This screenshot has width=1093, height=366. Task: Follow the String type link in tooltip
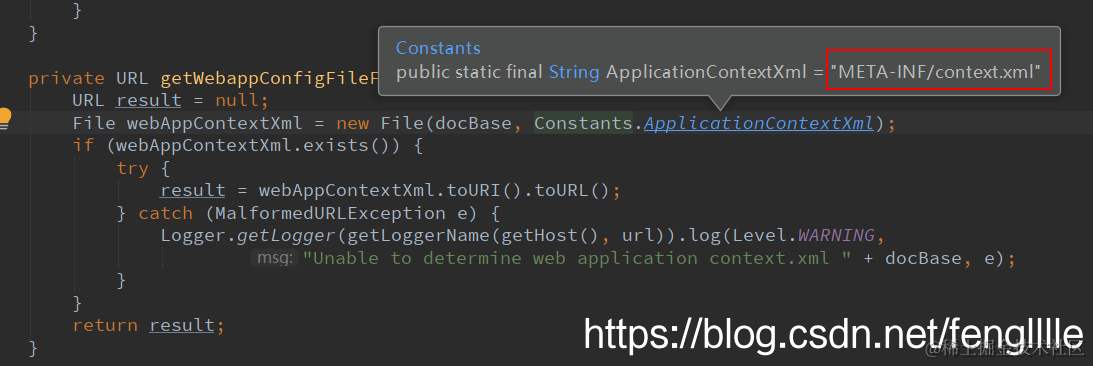pos(574,72)
